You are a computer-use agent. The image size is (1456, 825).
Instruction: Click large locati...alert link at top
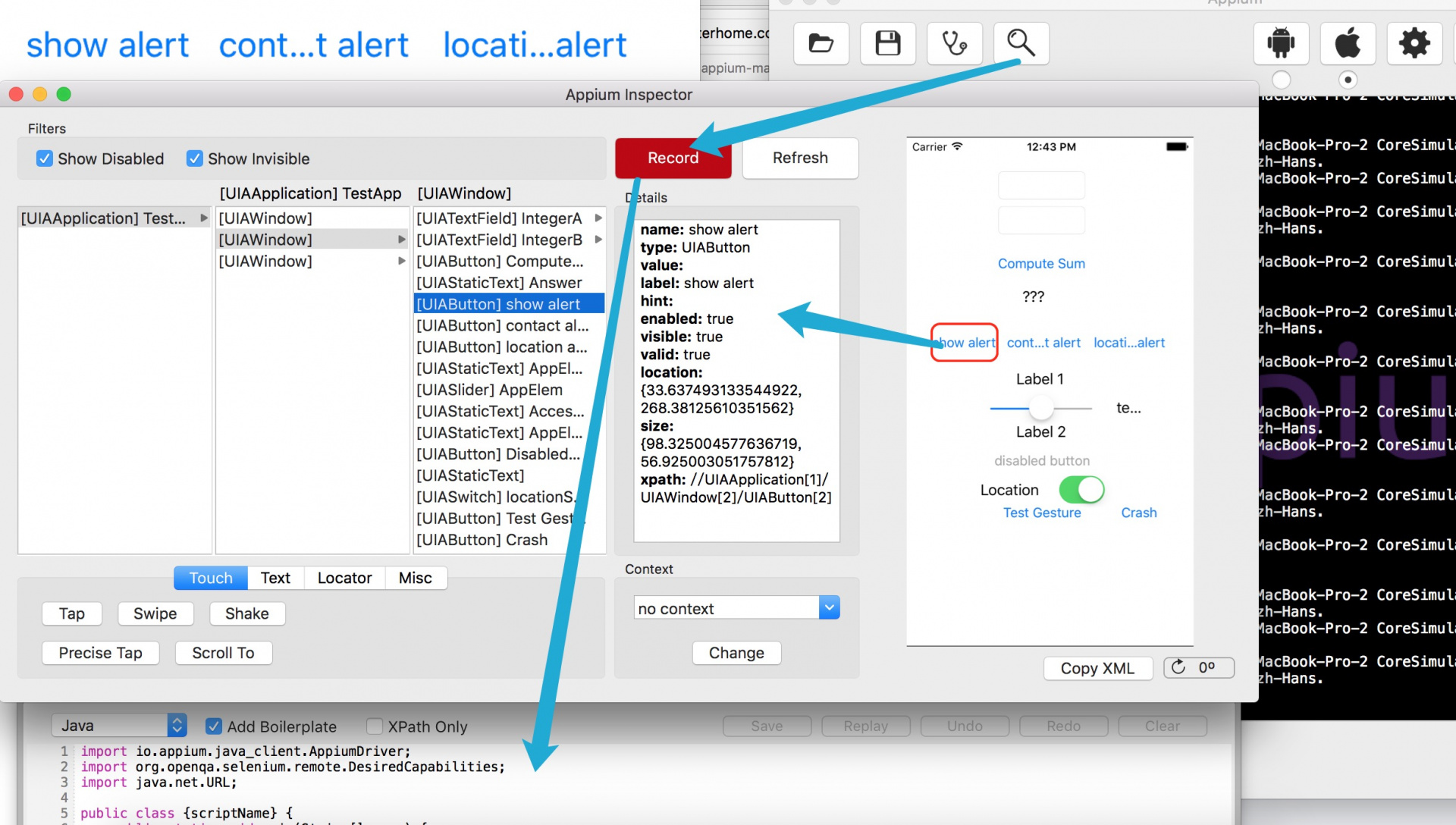535,45
